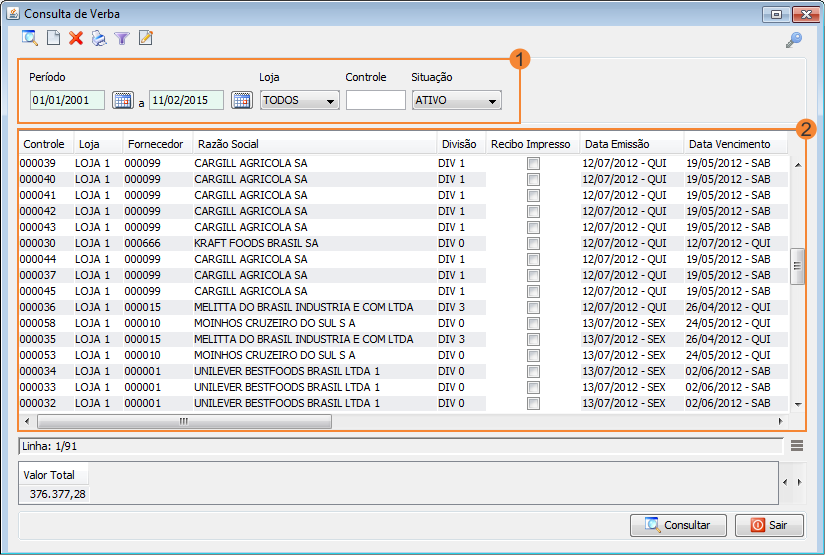The image size is (825, 555).
Task: Click the table scroll up arrow
Action: pos(798,165)
